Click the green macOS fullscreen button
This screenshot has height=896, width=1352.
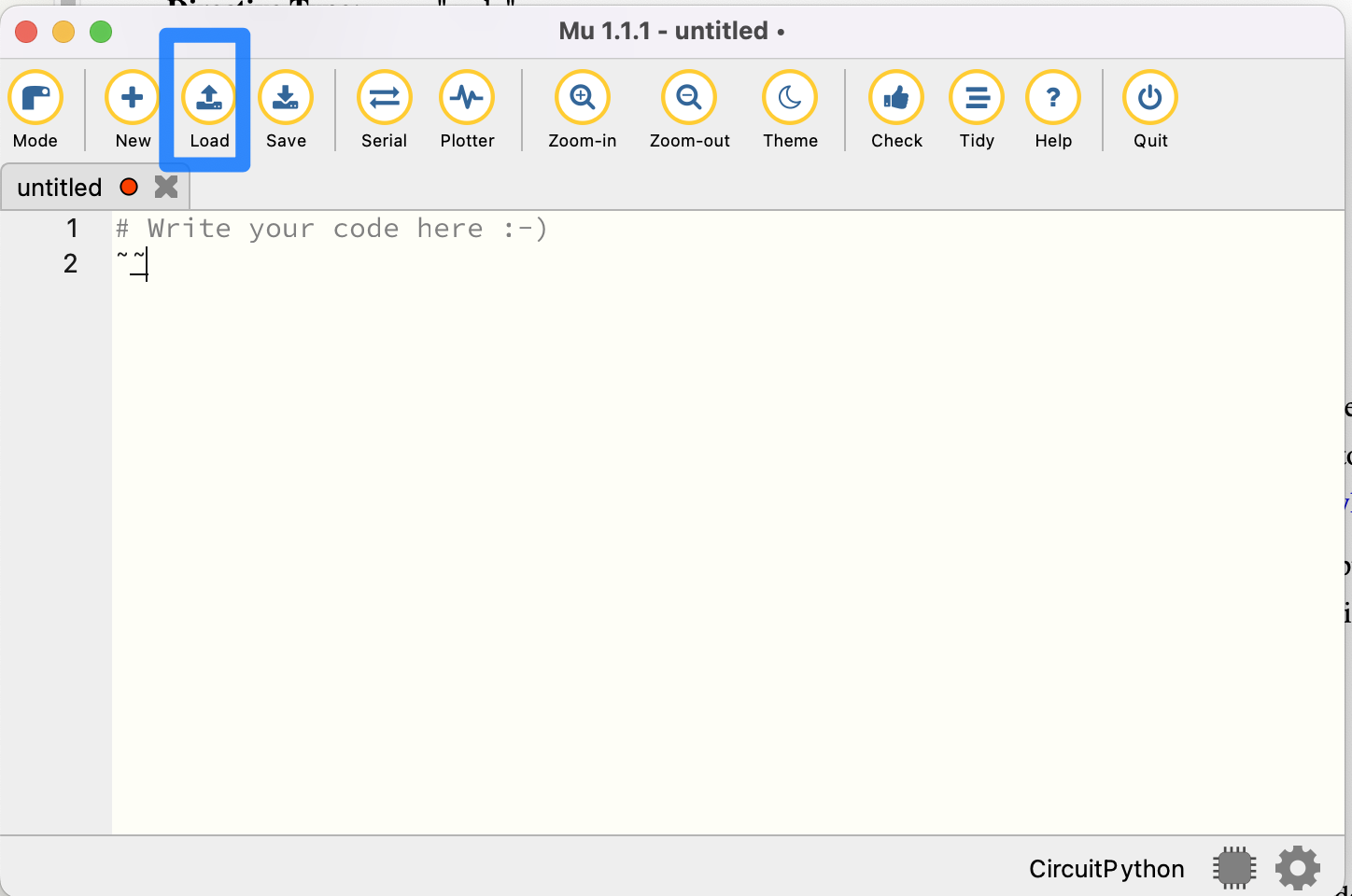(101, 32)
